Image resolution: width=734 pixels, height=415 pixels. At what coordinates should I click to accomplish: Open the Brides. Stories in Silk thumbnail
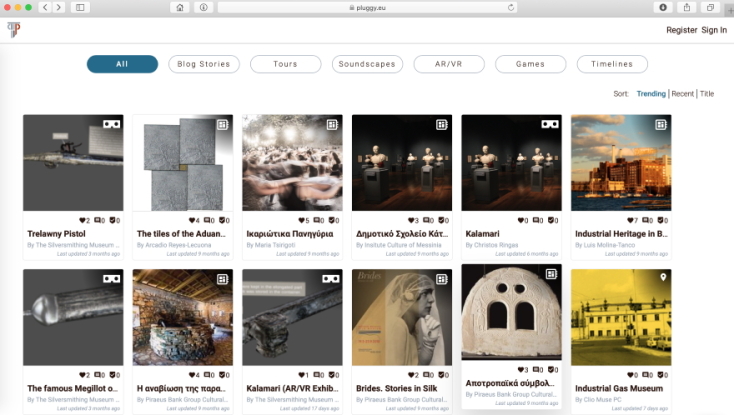[401, 318]
